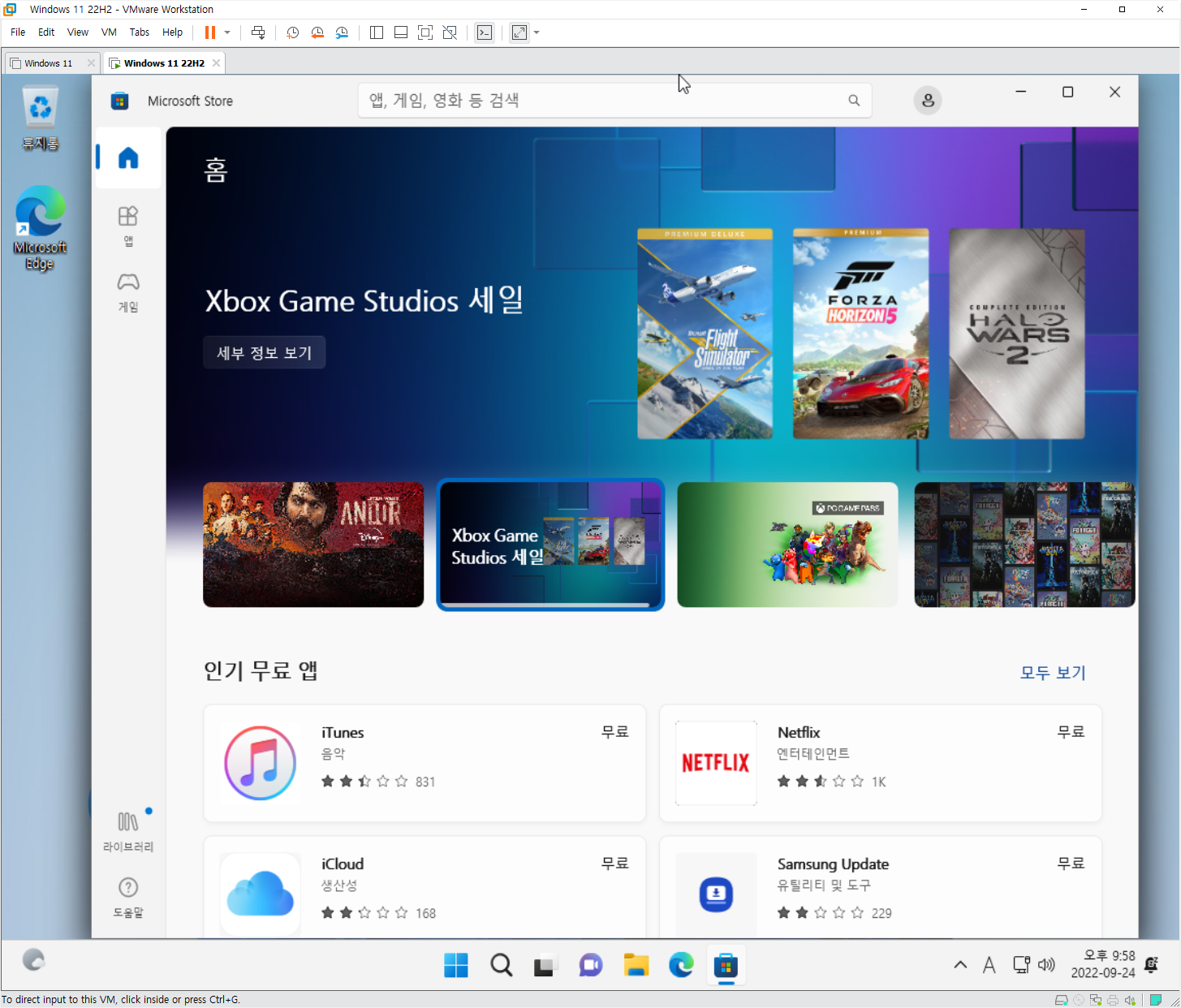
Task: Select the PC Game Pass carousel card
Action: [x=787, y=545]
